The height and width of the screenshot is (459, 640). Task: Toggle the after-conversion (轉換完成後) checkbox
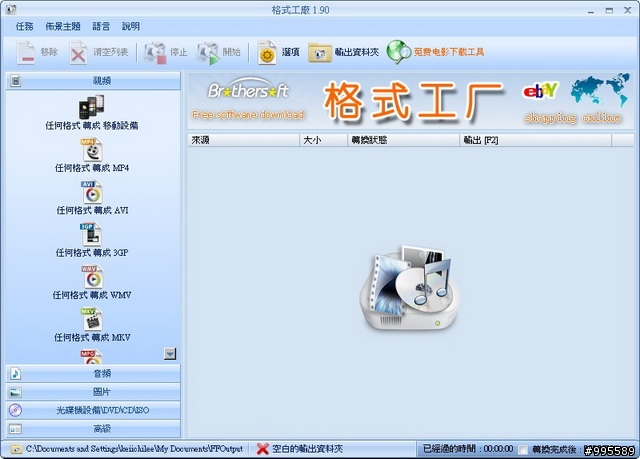522,449
